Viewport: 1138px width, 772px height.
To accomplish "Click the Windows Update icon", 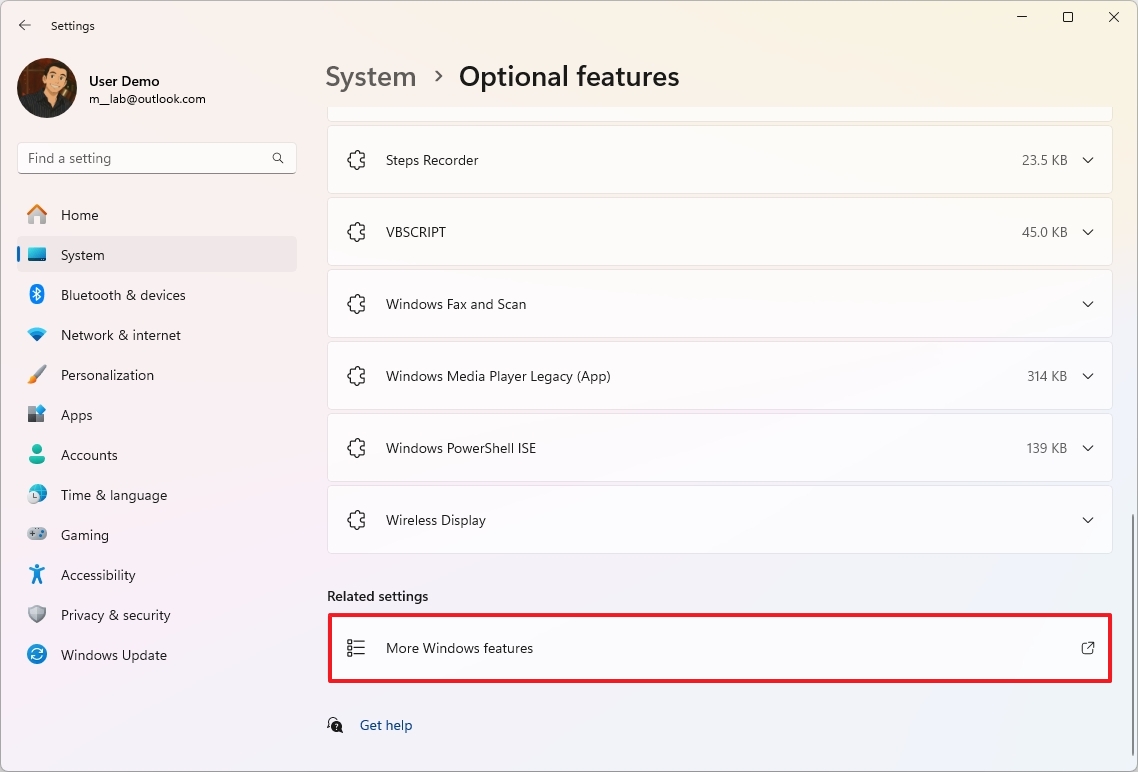I will pos(37,655).
